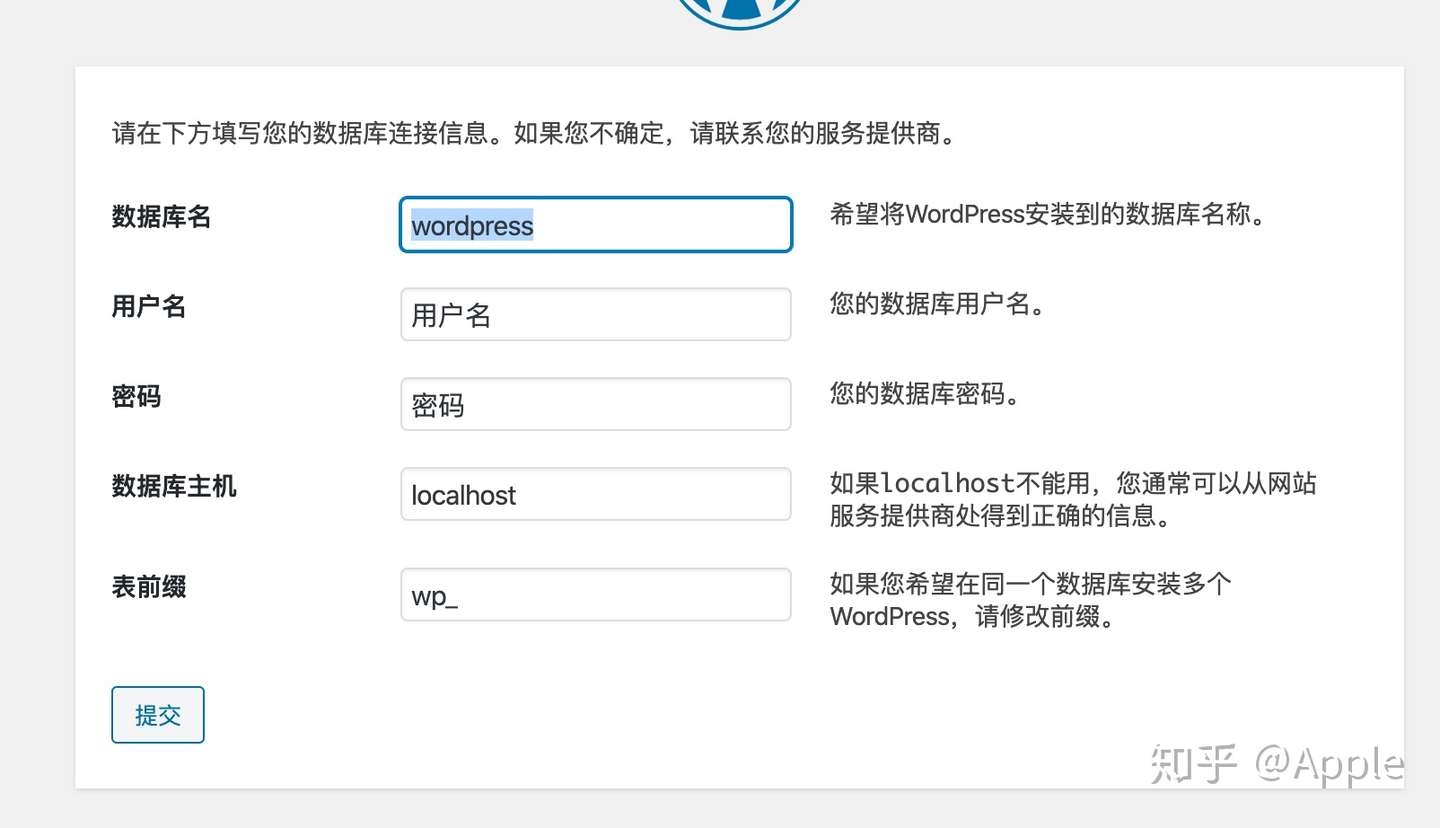Click the 密码 field label
The height and width of the screenshot is (828, 1440).
(x=136, y=397)
